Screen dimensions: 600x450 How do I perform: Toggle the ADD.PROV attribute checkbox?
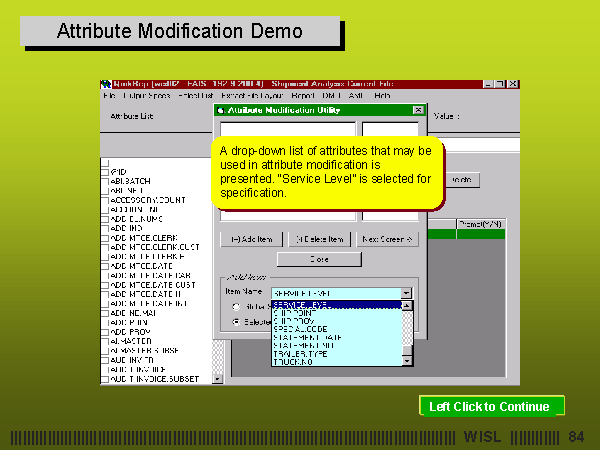tap(105, 330)
